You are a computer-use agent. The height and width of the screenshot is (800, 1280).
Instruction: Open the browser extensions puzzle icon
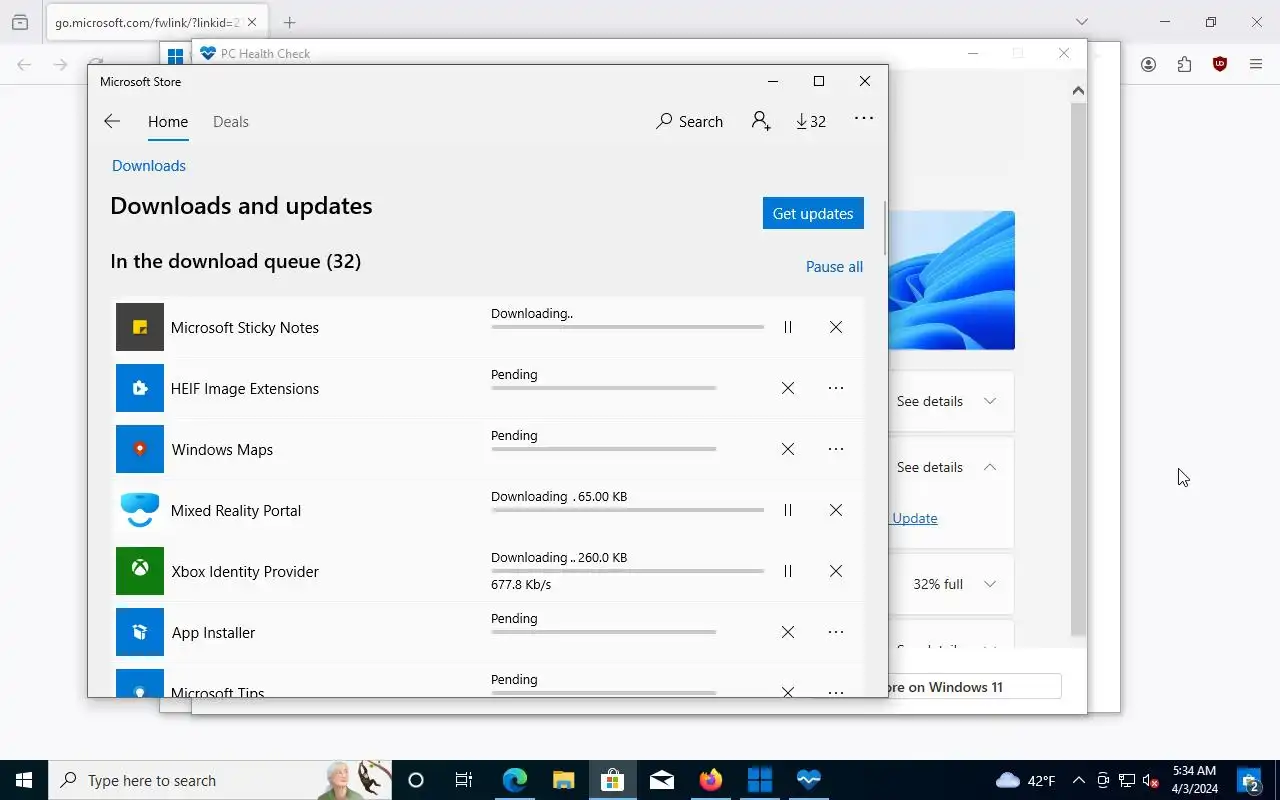click(x=1184, y=64)
